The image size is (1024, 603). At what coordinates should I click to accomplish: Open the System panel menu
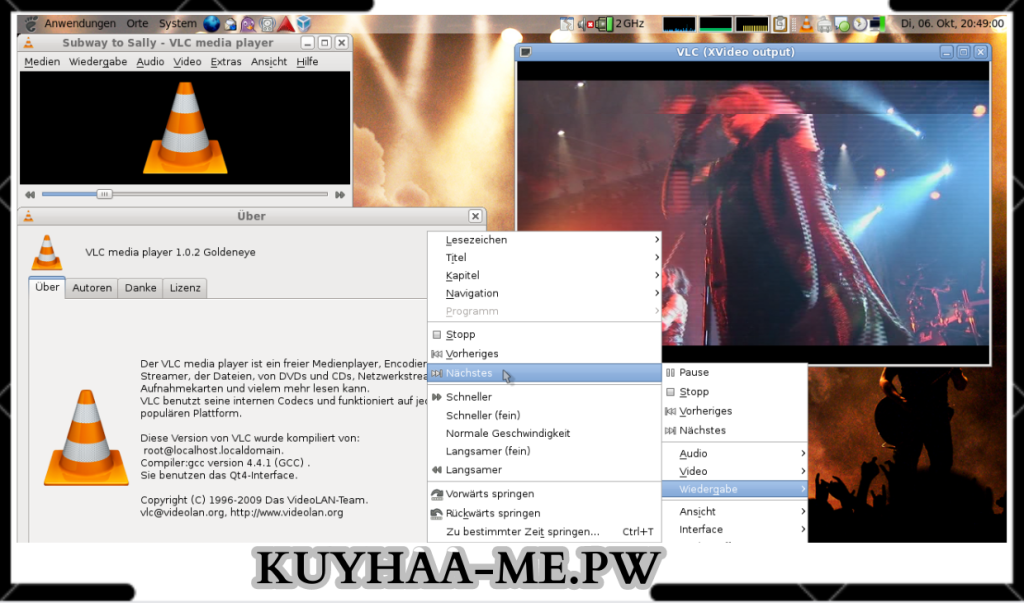(177, 24)
